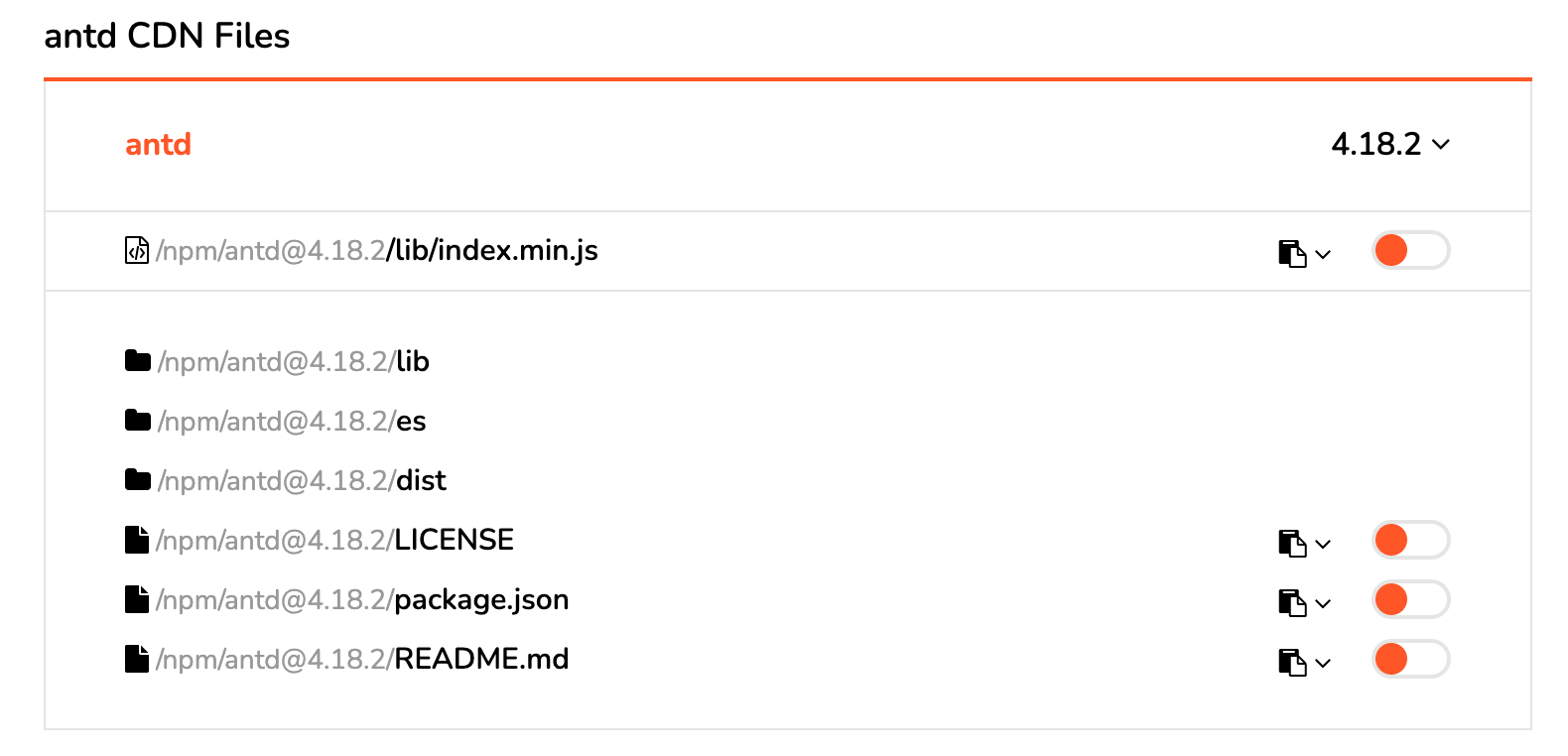Click the dist folder icon

tap(138, 479)
